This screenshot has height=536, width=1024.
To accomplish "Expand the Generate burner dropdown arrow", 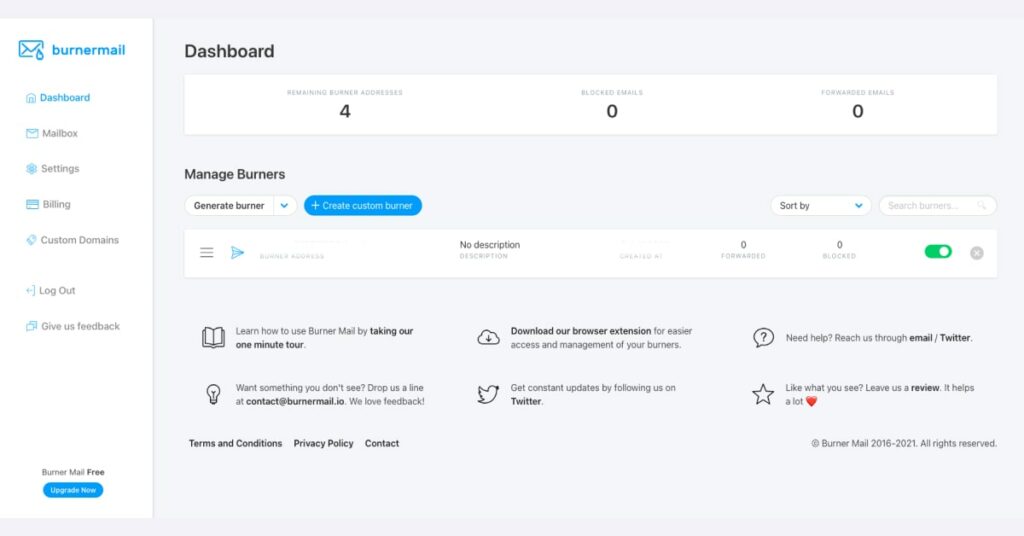I will point(284,206).
